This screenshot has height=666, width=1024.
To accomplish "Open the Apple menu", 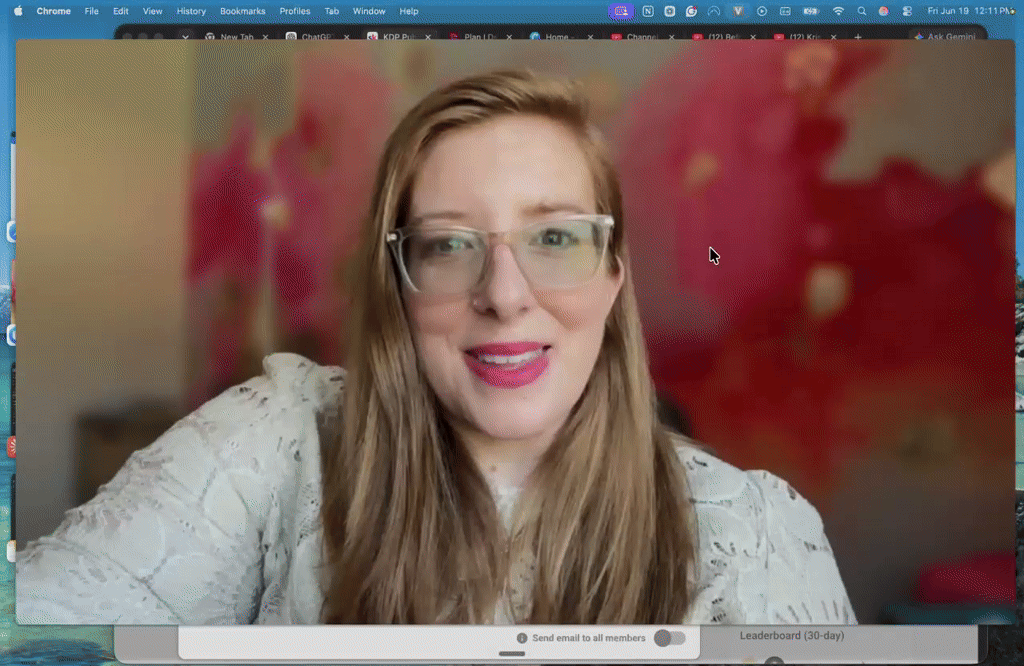I will 18,11.
